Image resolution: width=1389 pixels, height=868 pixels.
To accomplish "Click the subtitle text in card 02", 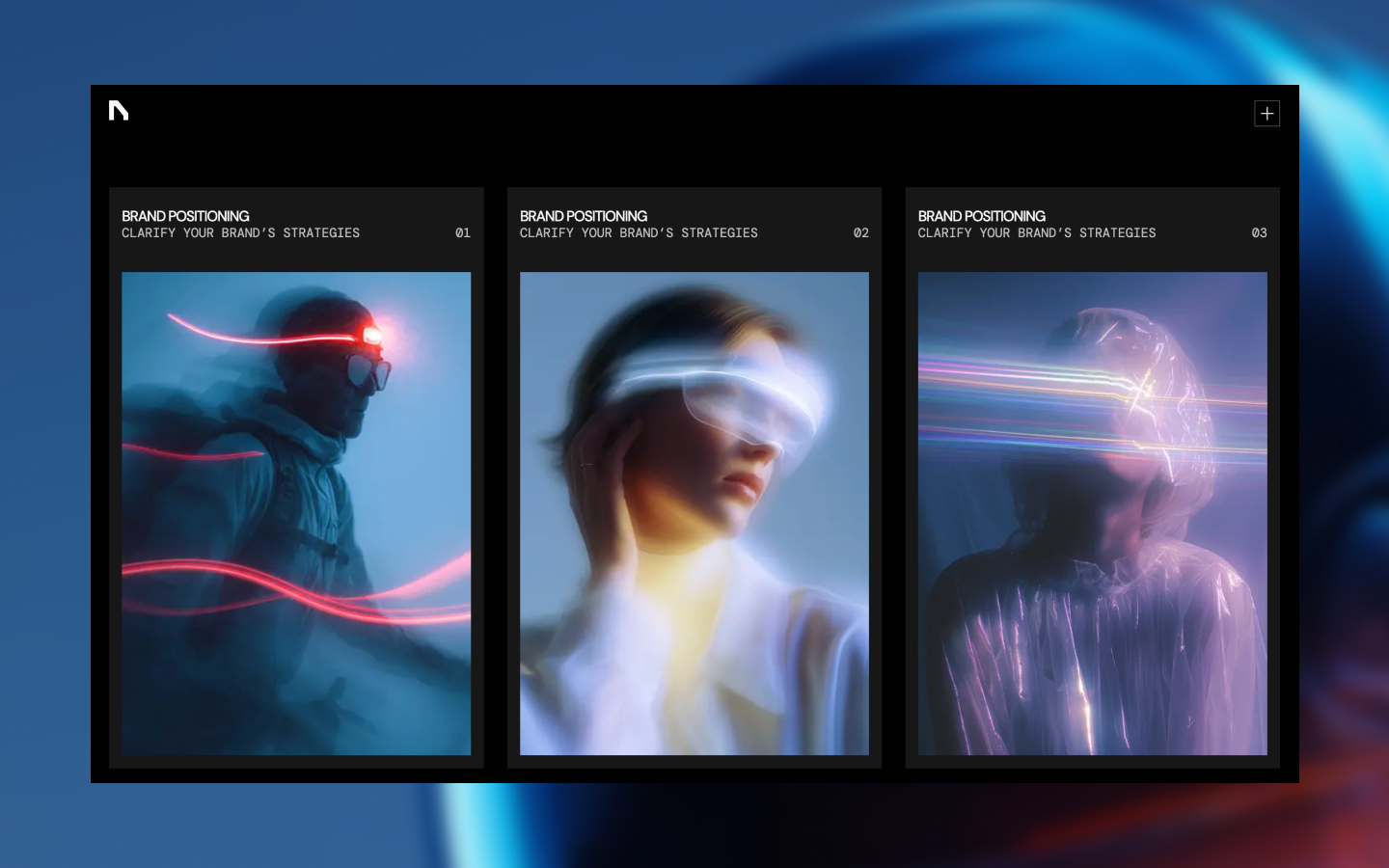I will [639, 233].
